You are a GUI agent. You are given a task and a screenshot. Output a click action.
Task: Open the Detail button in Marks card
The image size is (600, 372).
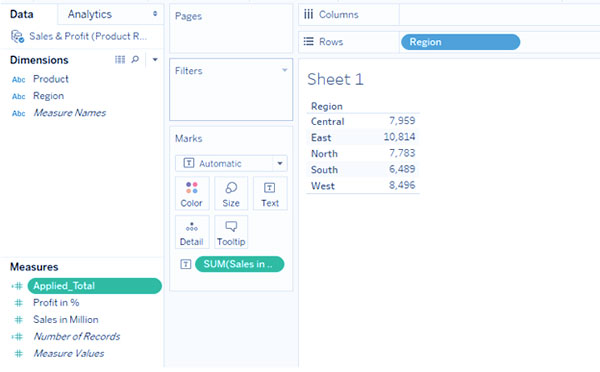point(192,232)
